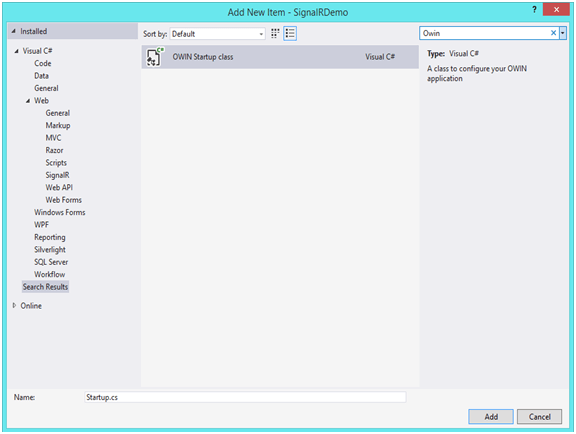Collapse the Web tree node
Viewport: 576px width, 434px height.
click(x=28, y=101)
